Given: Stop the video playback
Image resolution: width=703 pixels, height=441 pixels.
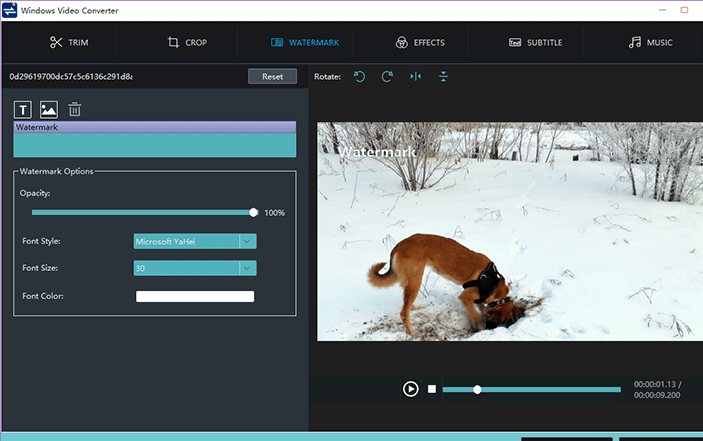Looking at the screenshot, I should click(432, 389).
